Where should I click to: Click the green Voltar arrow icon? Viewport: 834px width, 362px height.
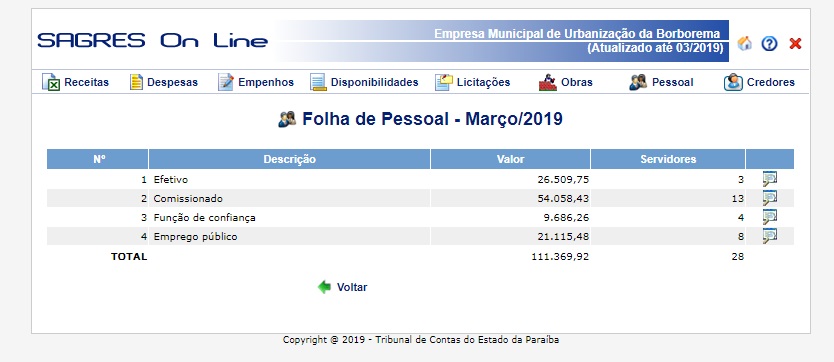324,287
